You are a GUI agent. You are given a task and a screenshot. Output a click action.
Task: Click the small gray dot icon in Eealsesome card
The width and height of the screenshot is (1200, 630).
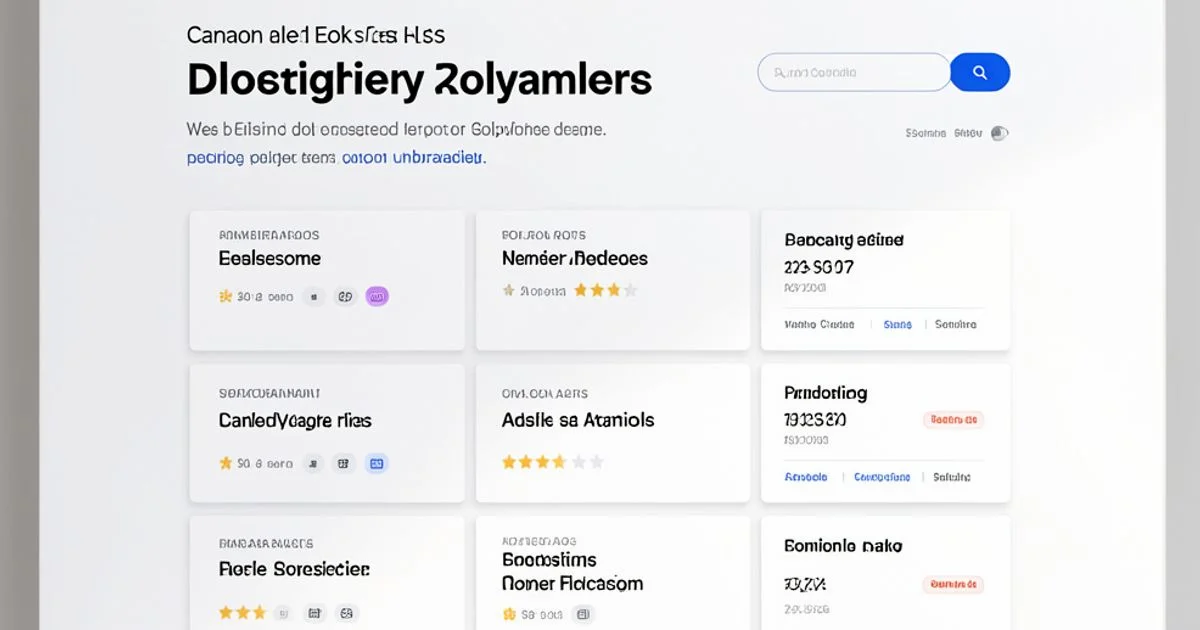click(x=313, y=296)
